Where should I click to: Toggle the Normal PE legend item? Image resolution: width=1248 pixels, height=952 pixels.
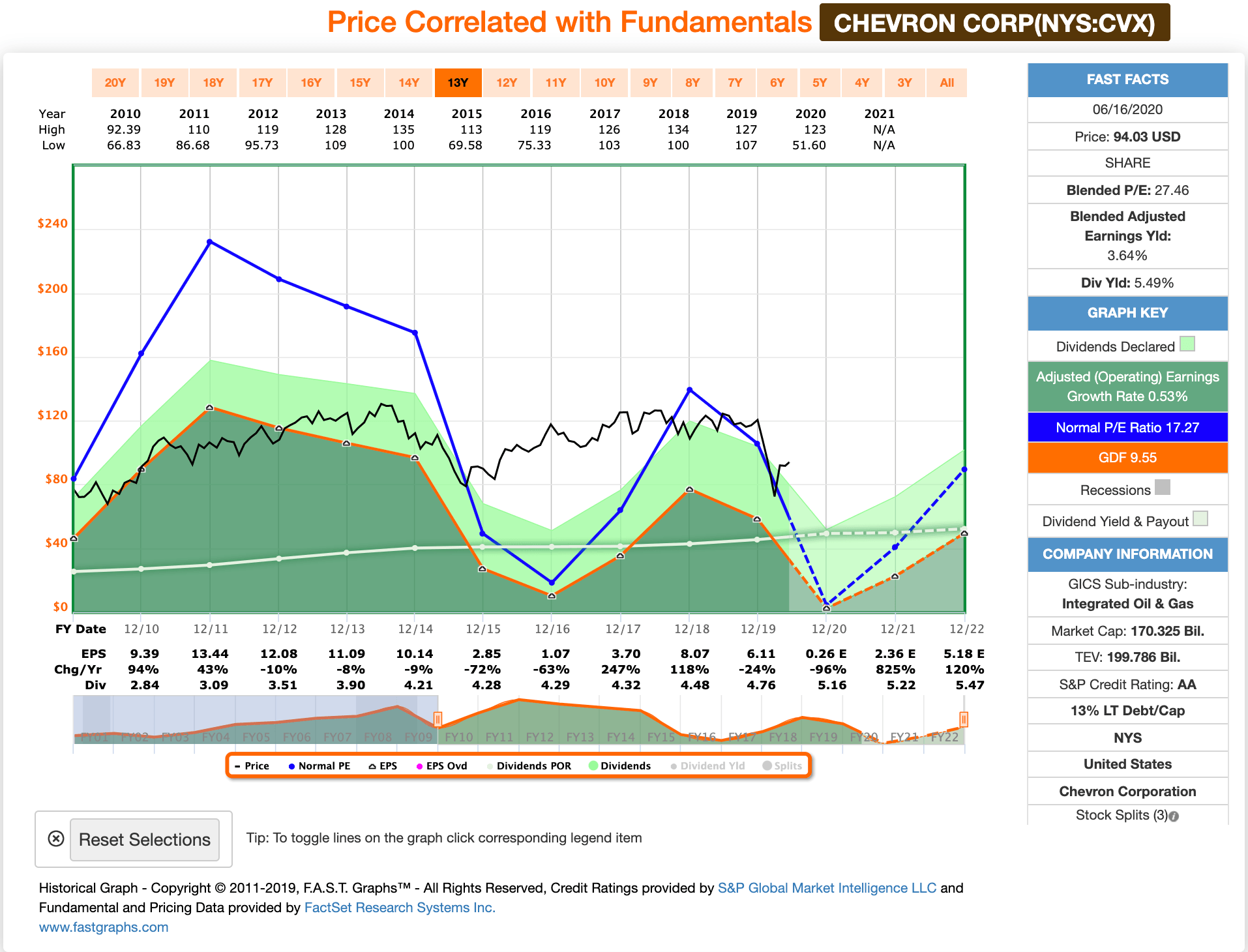319,766
